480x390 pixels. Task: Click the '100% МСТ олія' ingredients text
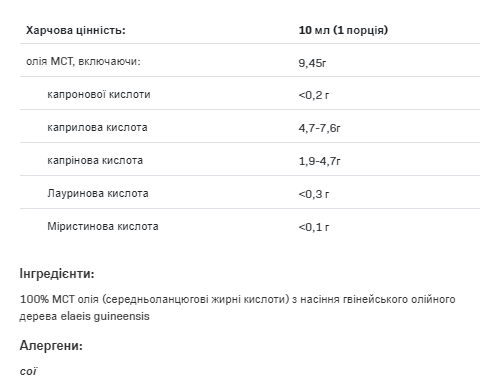tap(59, 299)
